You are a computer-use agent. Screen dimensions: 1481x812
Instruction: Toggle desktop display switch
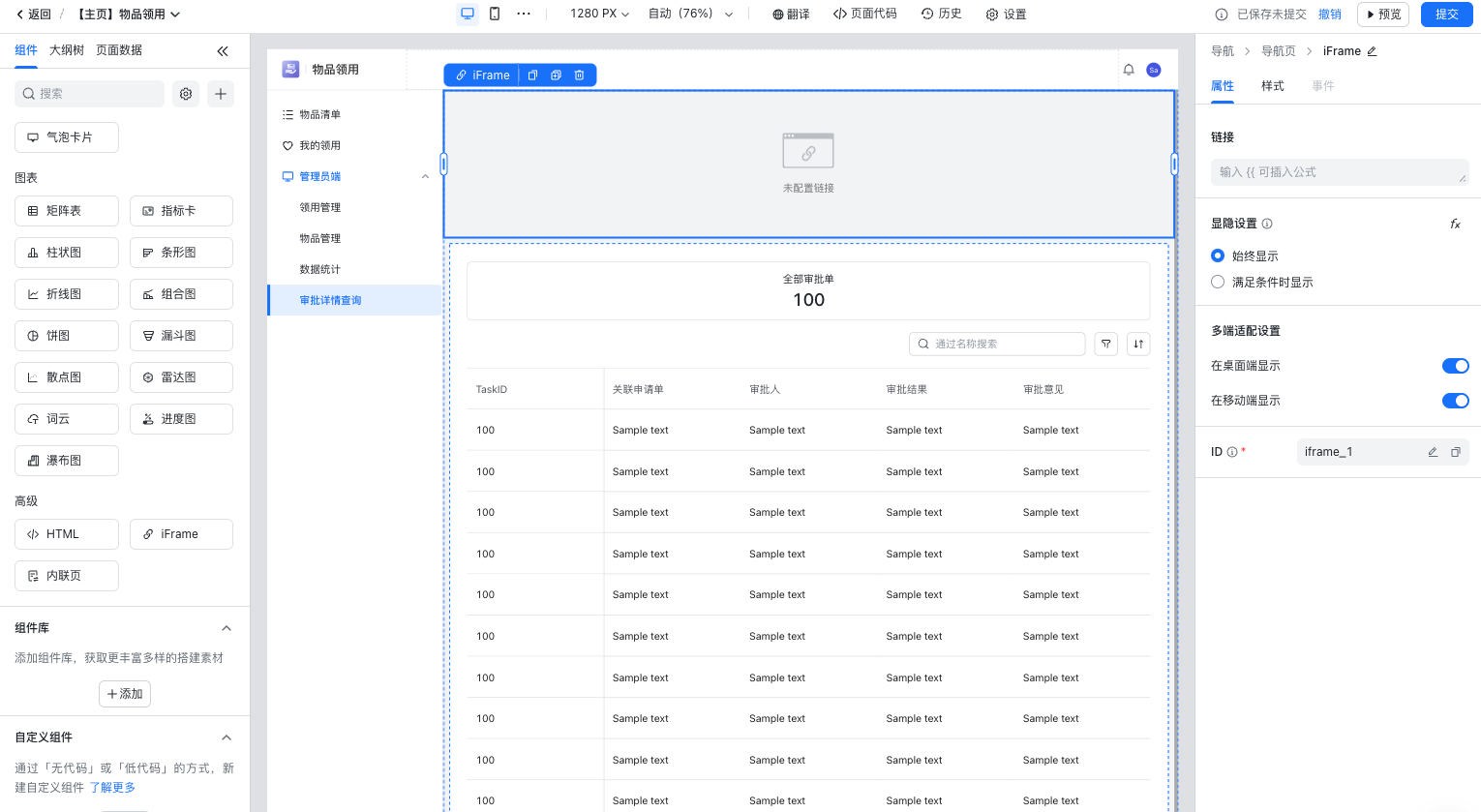1456,366
